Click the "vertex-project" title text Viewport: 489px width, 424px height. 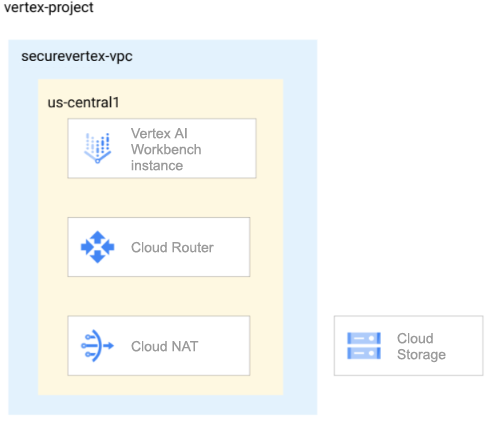pyautogui.click(x=49, y=7)
